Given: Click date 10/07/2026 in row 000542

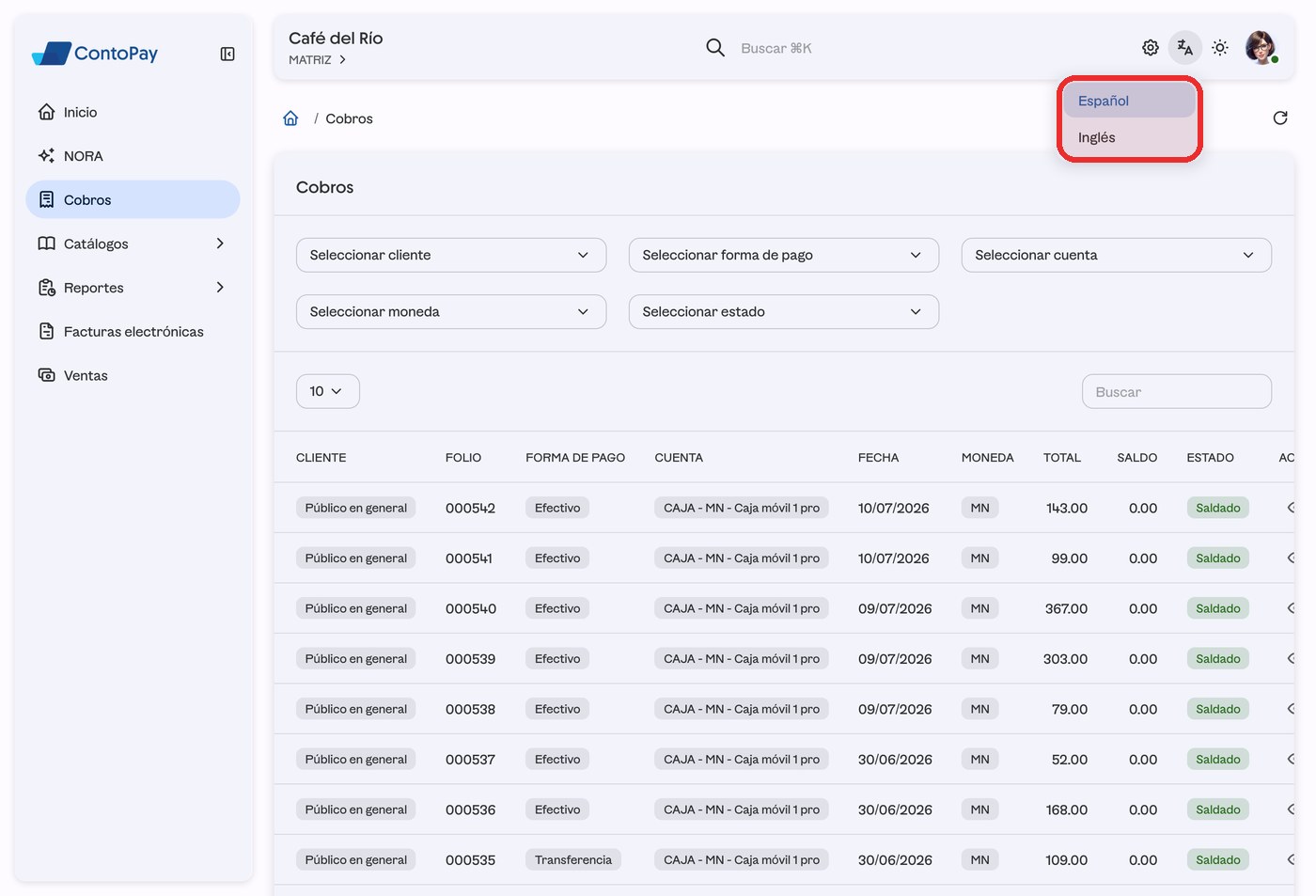Looking at the screenshot, I should point(894,508).
